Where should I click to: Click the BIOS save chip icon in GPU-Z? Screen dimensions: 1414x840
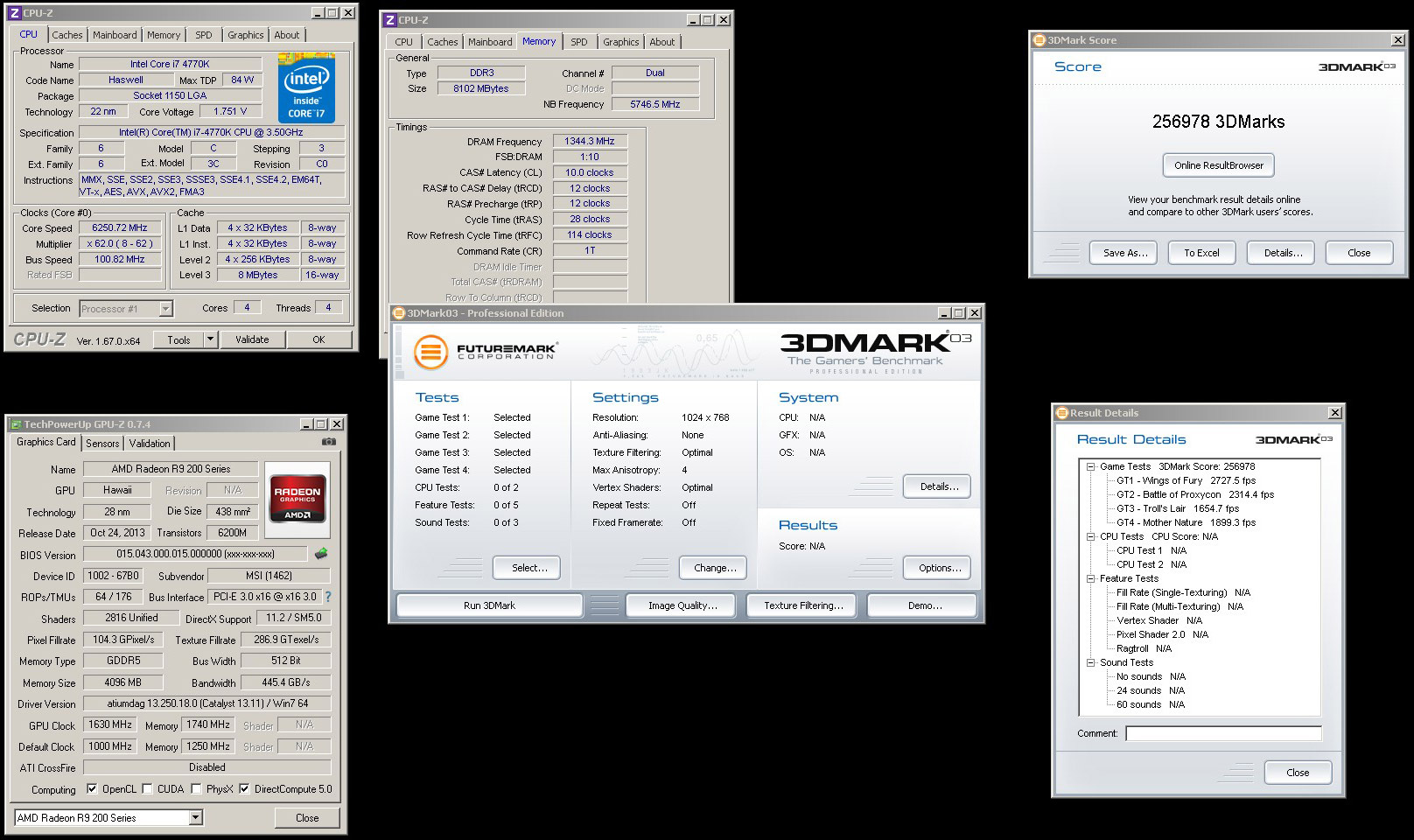click(x=322, y=553)
